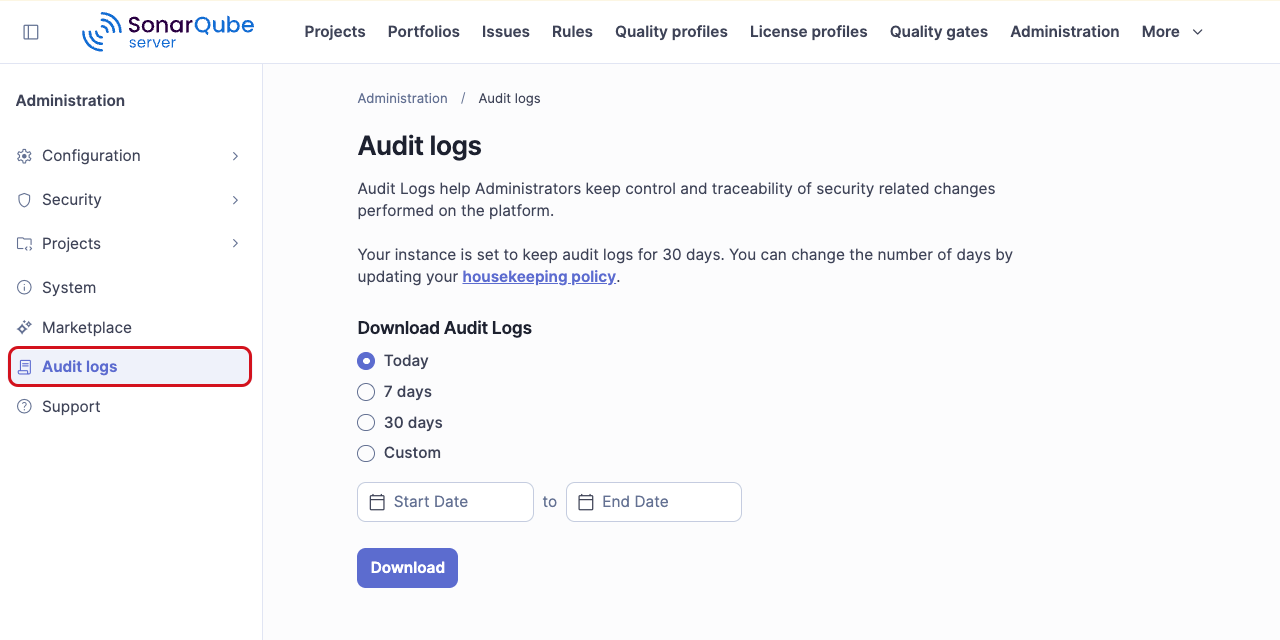
Task: Select the 7 days radio option
Action: click(366, 391)
